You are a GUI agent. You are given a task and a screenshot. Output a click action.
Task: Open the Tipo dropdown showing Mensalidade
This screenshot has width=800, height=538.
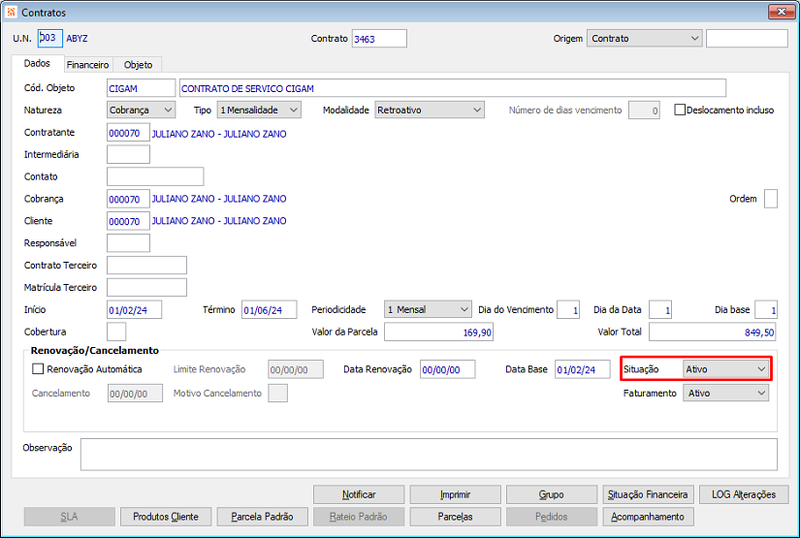click(259, 110)
